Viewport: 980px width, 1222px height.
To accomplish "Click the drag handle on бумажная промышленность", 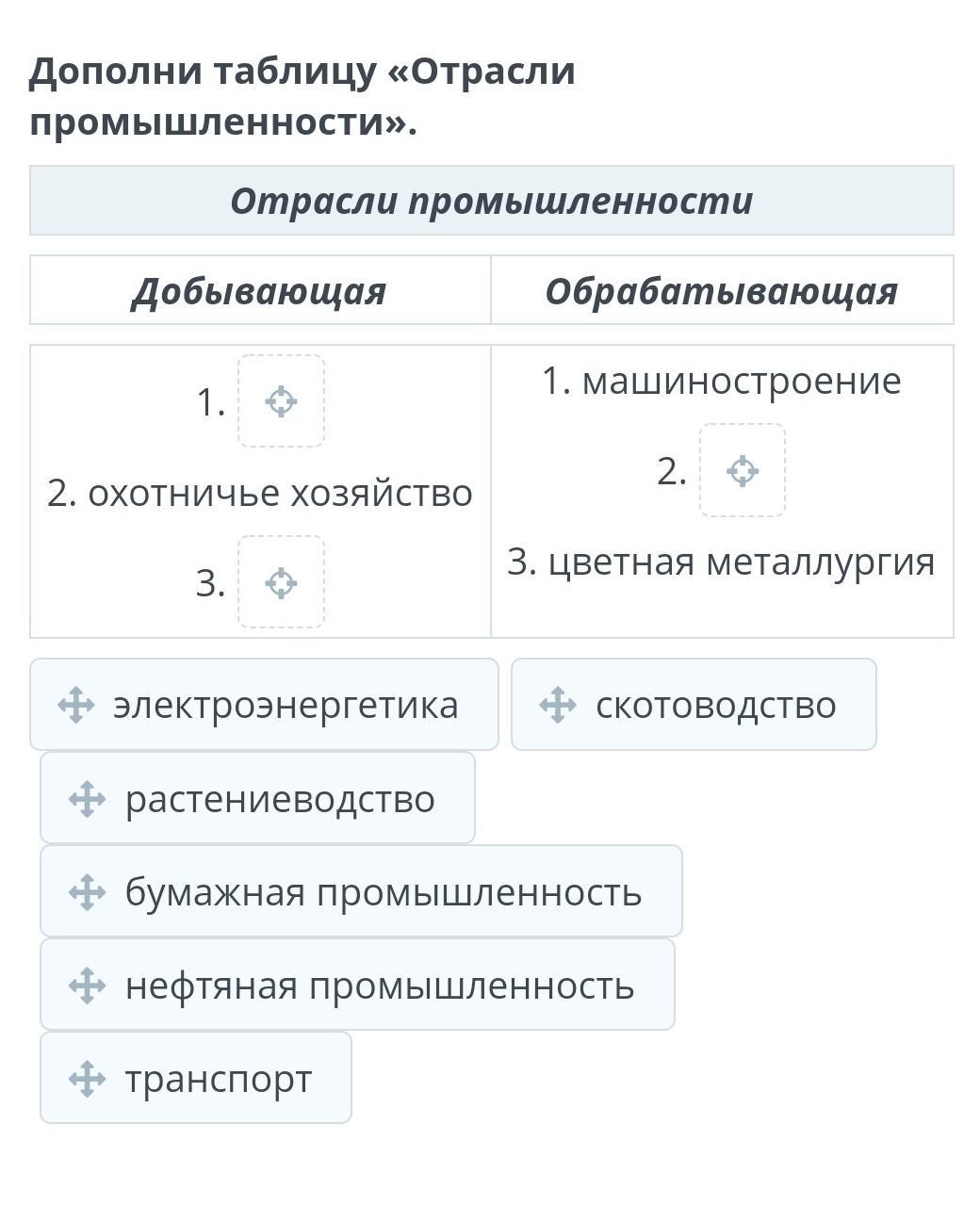I will coord(88,892).
